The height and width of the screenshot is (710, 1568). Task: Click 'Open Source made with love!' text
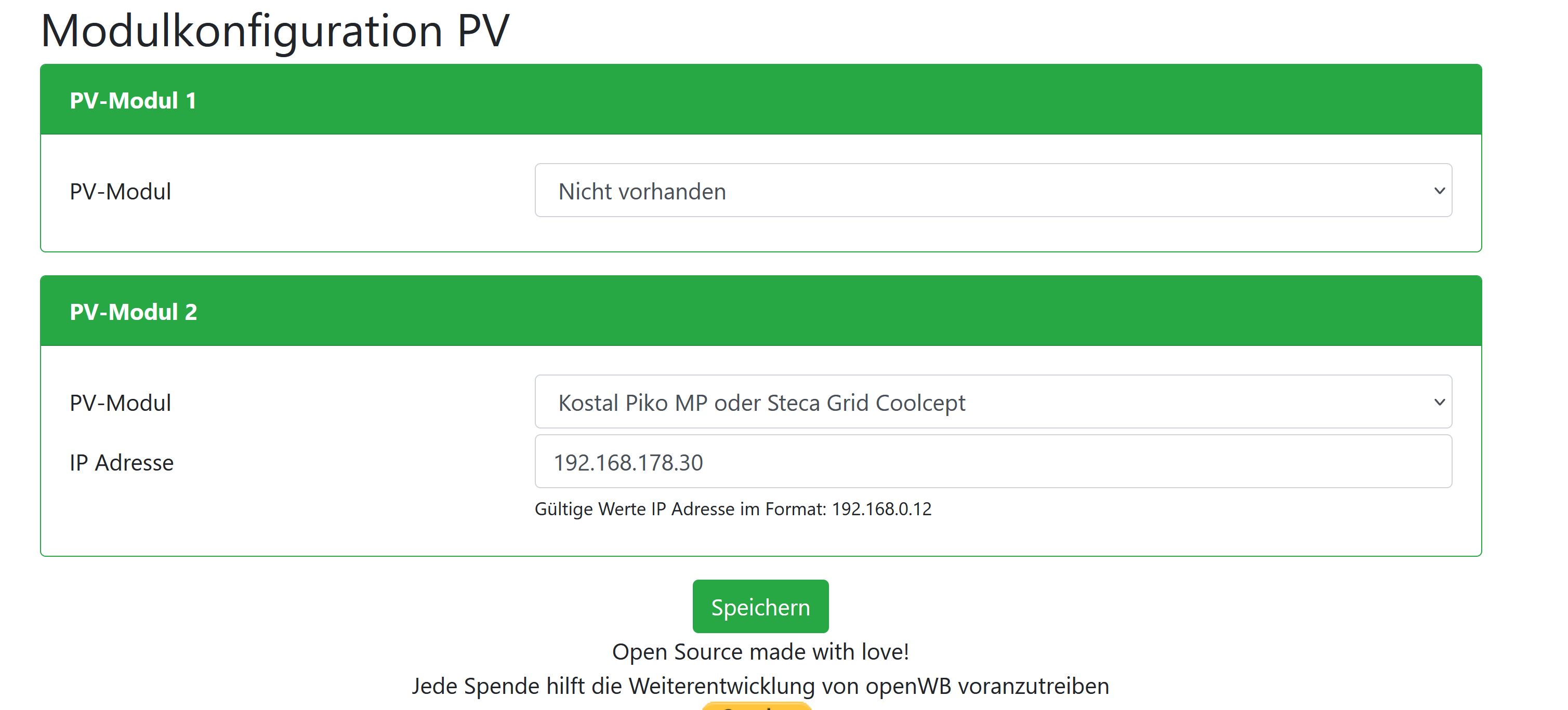(x=760, y=652)
